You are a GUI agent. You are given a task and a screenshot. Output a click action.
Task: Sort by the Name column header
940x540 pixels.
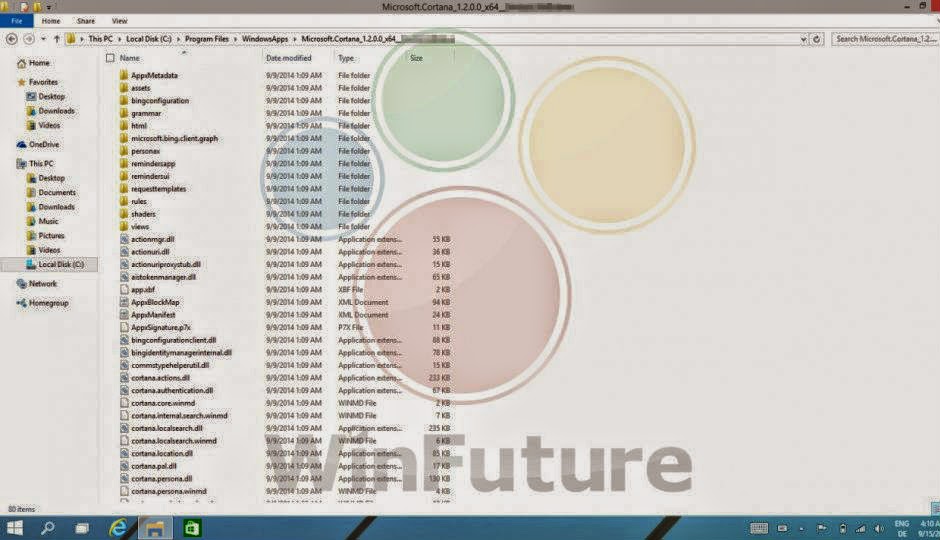[x=129, y=58]
